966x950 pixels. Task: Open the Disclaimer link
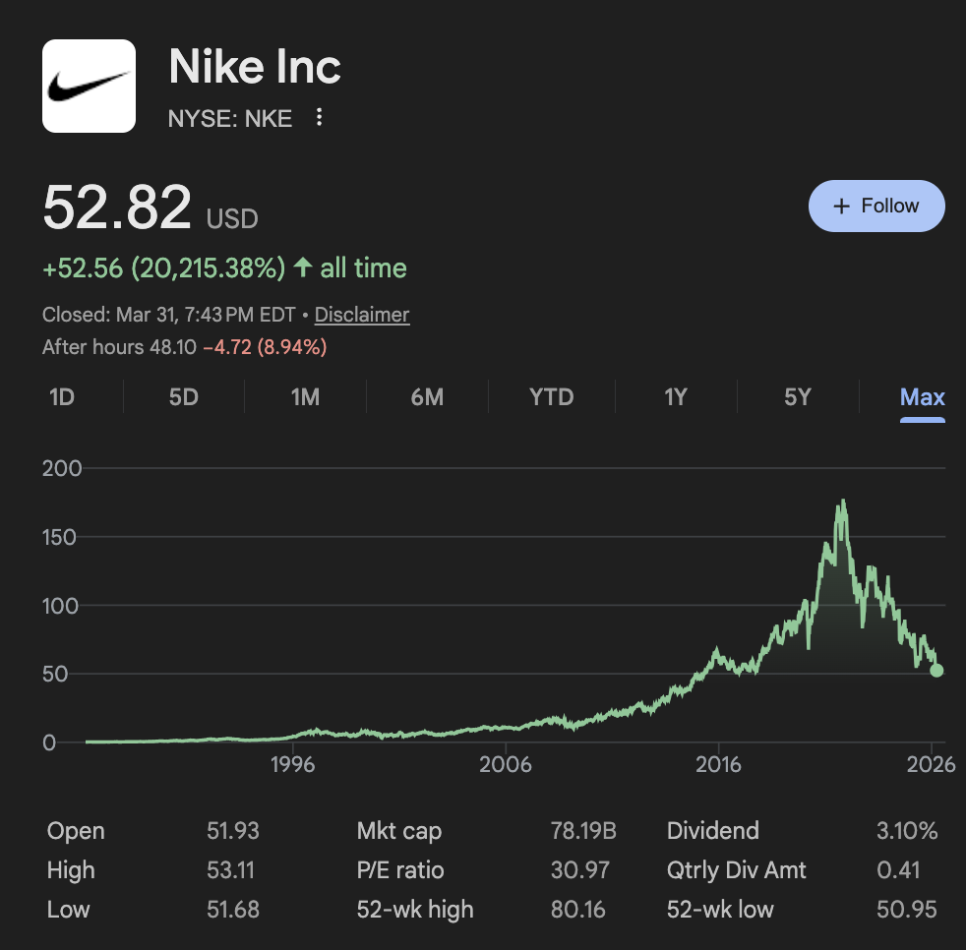(x=362, y=315)
